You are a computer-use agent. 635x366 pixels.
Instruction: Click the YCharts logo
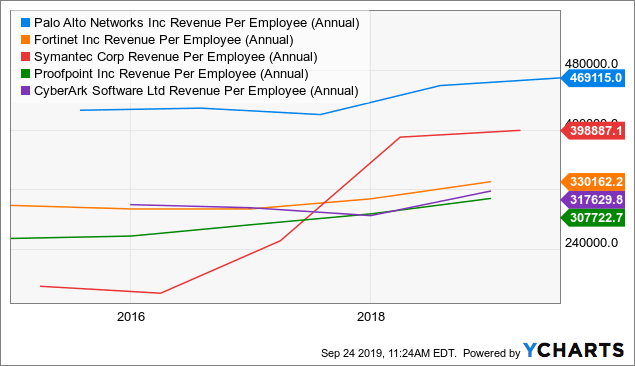(573, 351)
